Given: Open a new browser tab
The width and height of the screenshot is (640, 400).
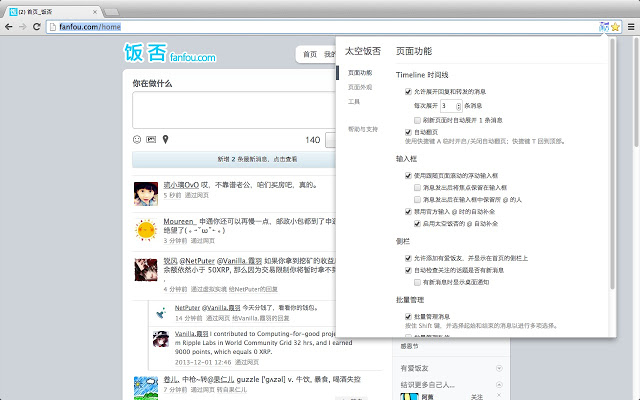Looking at the screenshot, I should coord(111,12).
